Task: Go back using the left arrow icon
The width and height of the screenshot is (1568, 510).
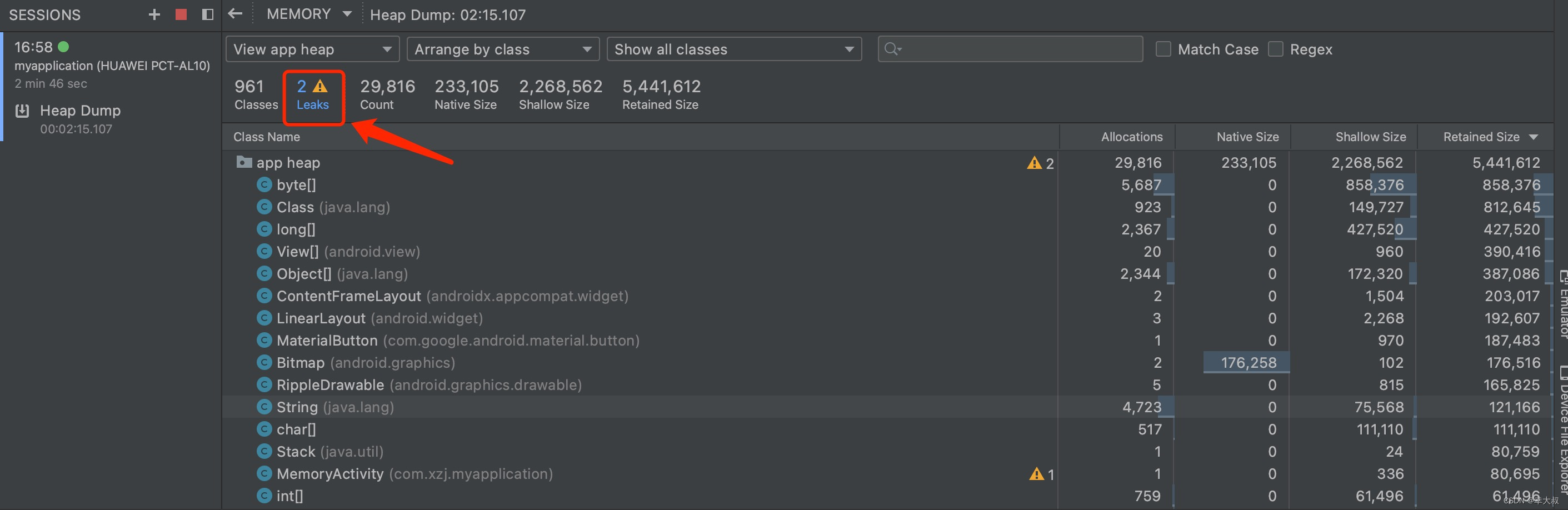Action: pos(235,13)
